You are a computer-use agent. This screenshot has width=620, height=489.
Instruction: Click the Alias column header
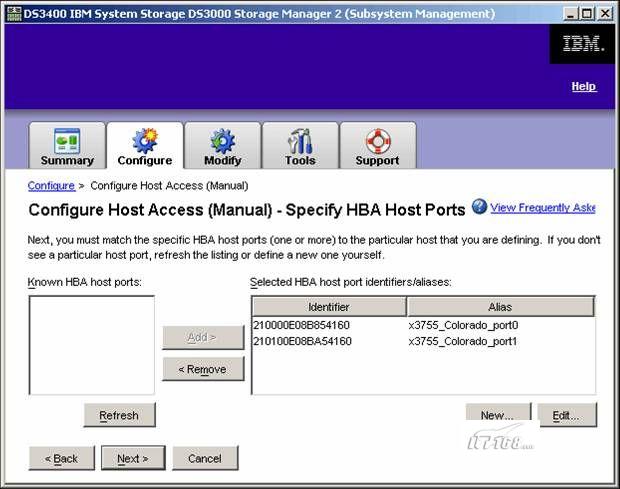click(501, 307)
